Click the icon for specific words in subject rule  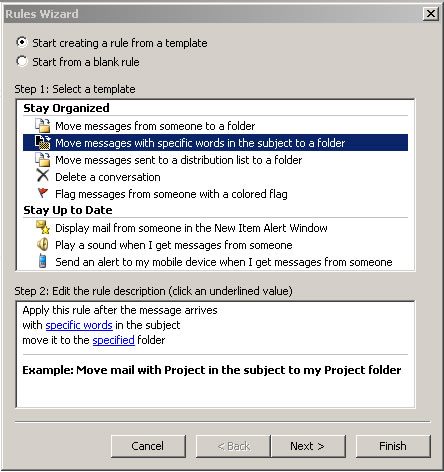[x=42, y=142]
